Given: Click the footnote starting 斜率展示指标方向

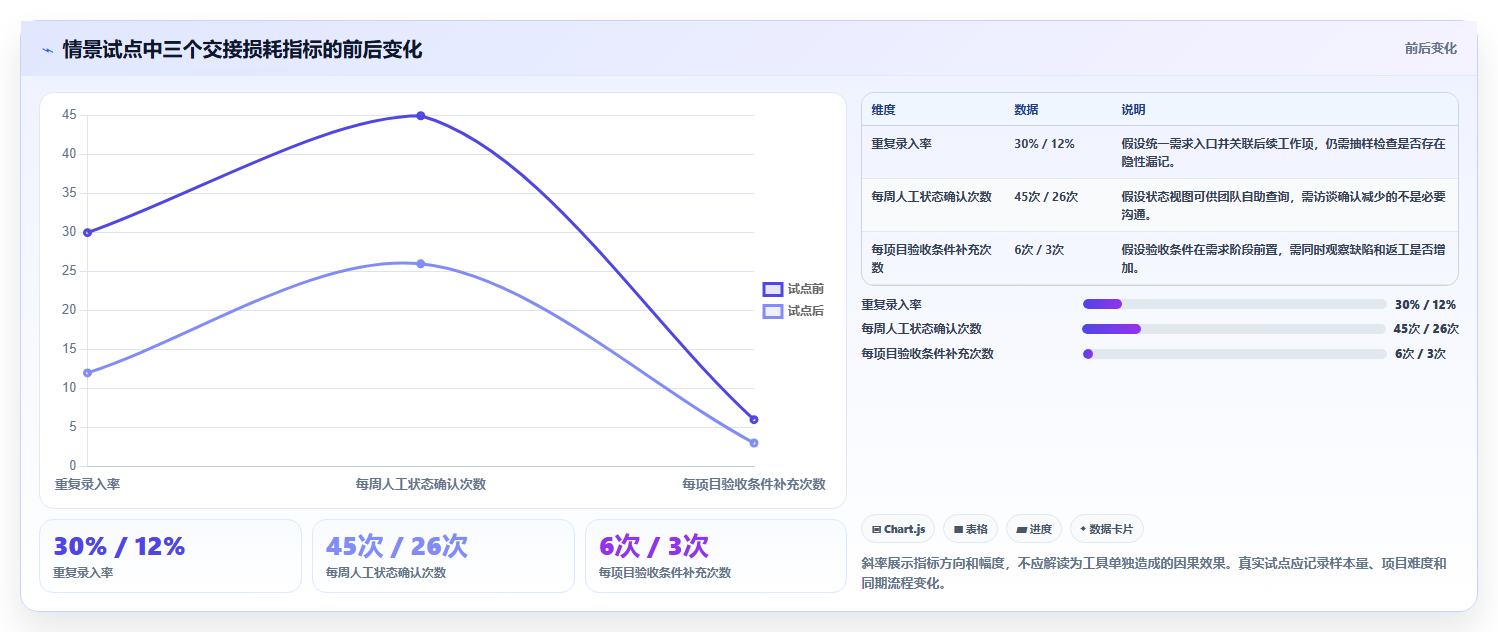Looking at the screenshot, I should click(x=1154, y=574).
